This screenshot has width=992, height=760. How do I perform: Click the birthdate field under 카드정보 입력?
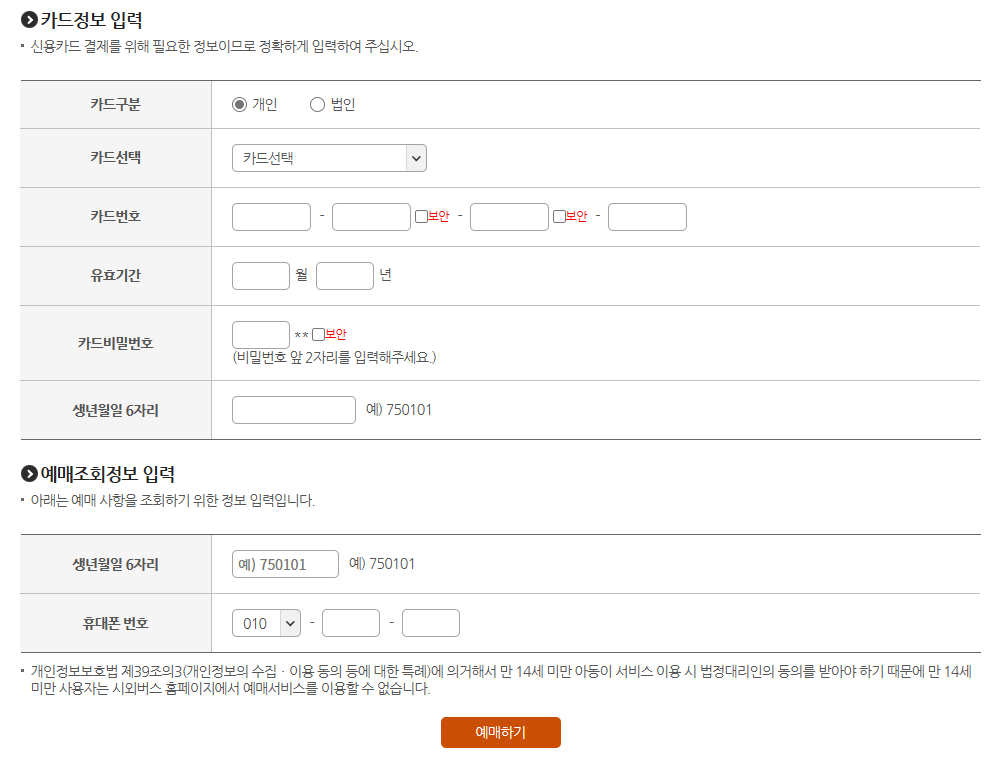pos(293,409)
